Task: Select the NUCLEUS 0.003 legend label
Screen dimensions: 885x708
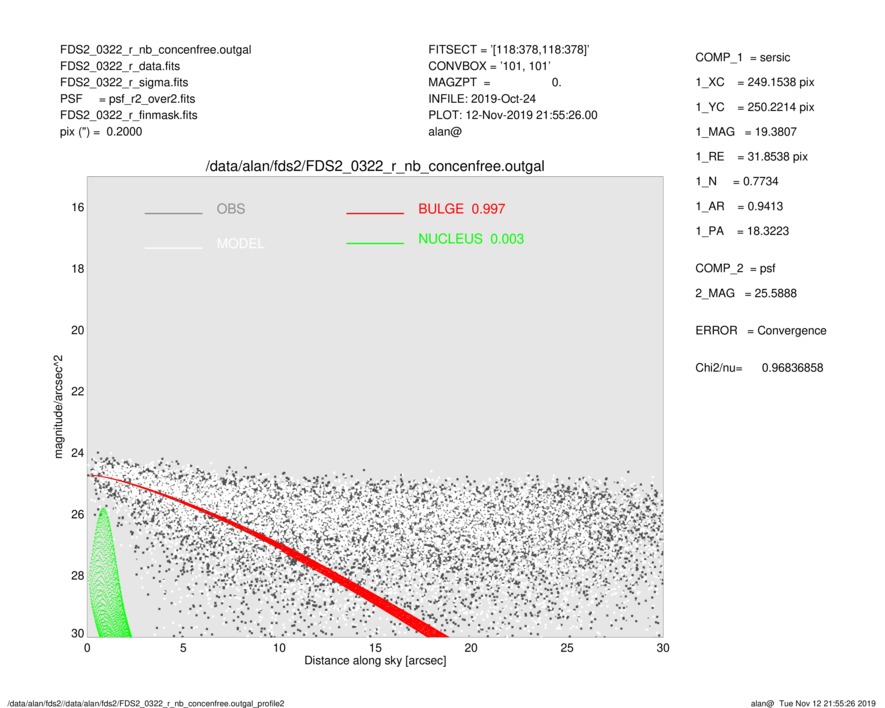Action: (x=470, y=239)
